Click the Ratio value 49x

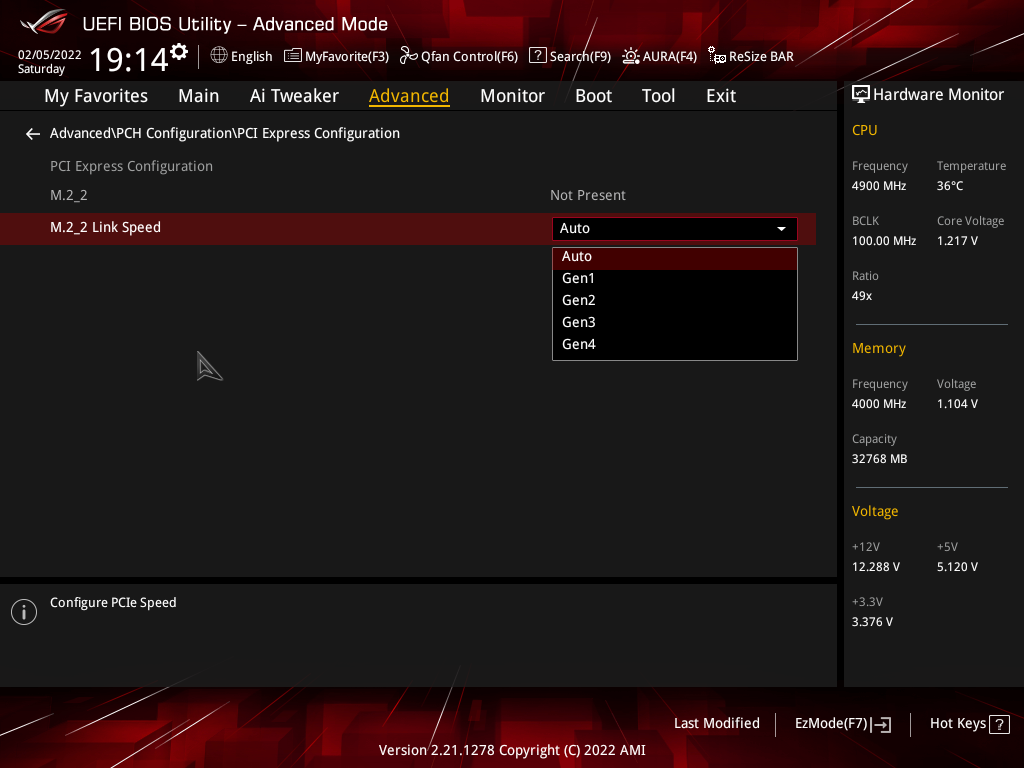coord(862,296)
